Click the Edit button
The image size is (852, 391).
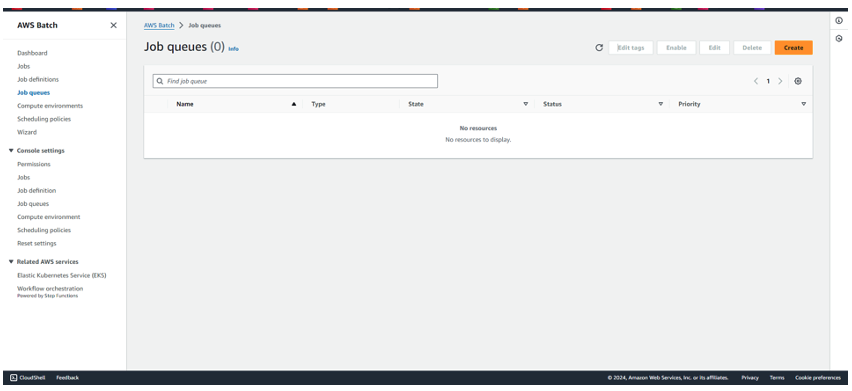(715, 48)
